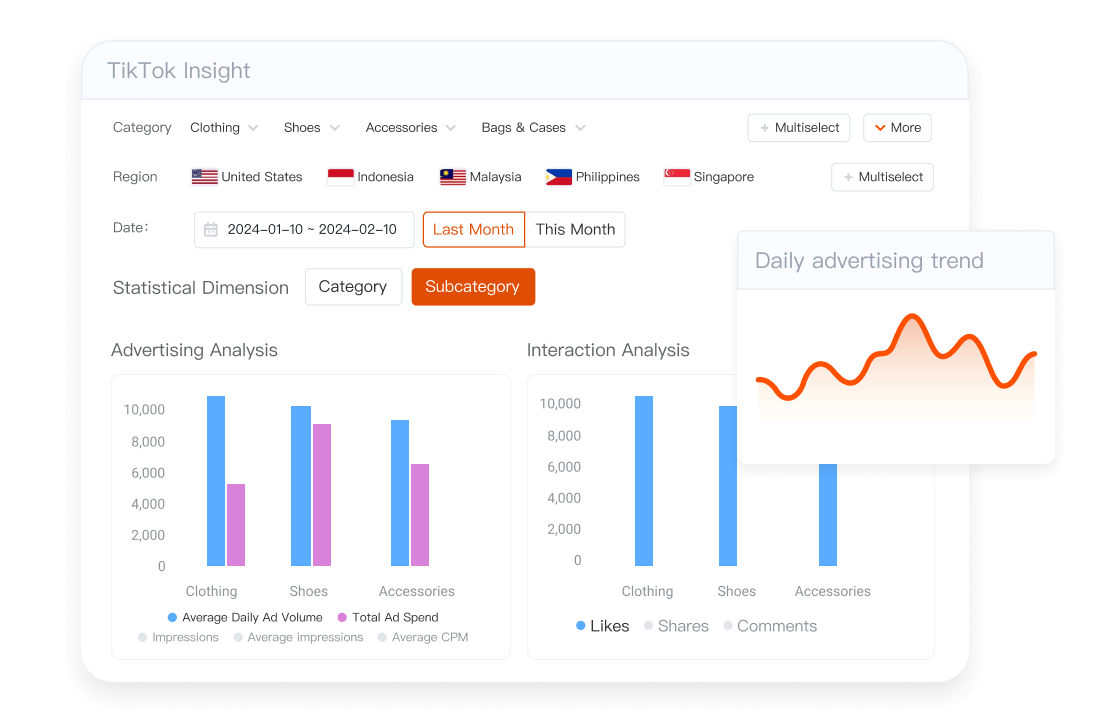Toggle Total Ad Spend legend series
Screen dimensions: 1120x720
click(388, 617)
